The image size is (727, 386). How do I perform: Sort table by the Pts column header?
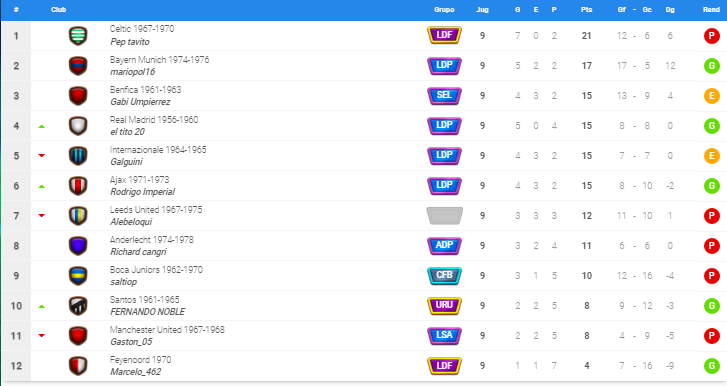click(587, 9)
